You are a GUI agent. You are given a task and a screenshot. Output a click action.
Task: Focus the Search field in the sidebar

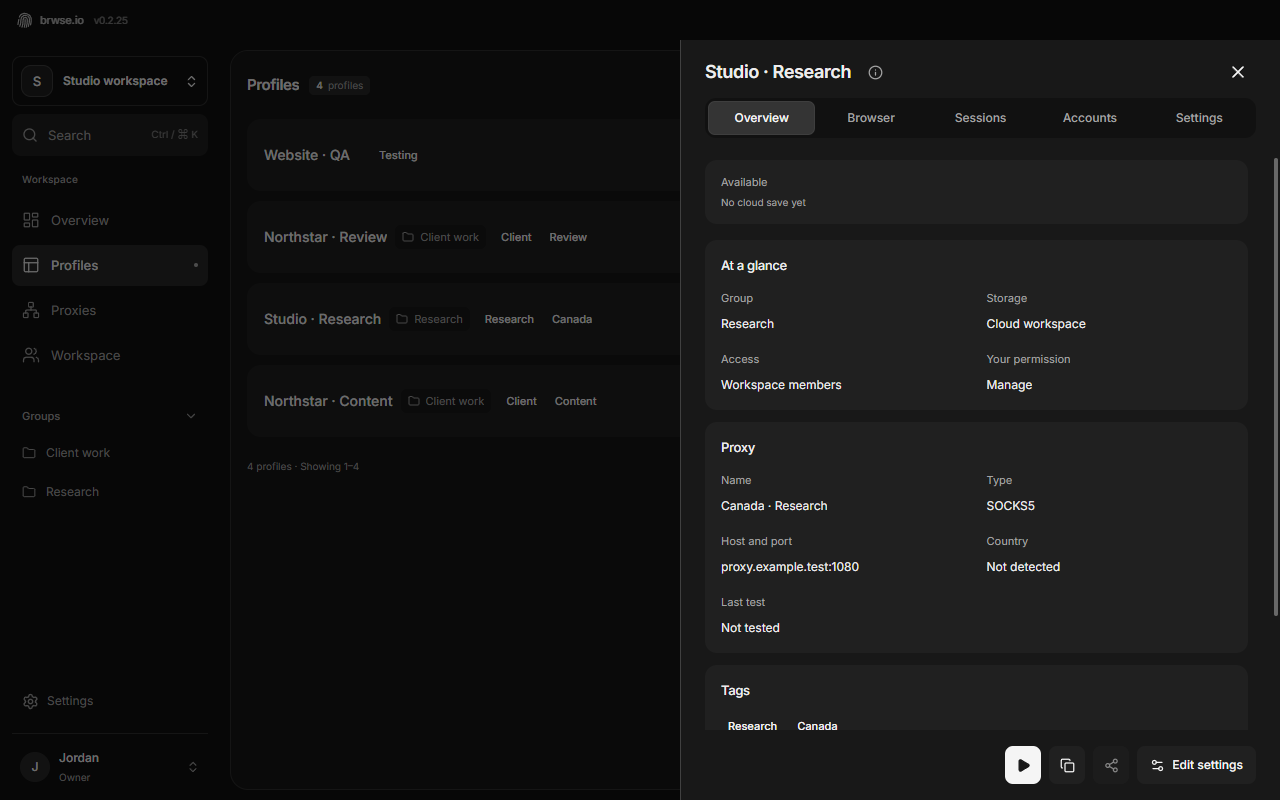click(x=110, y=135)
